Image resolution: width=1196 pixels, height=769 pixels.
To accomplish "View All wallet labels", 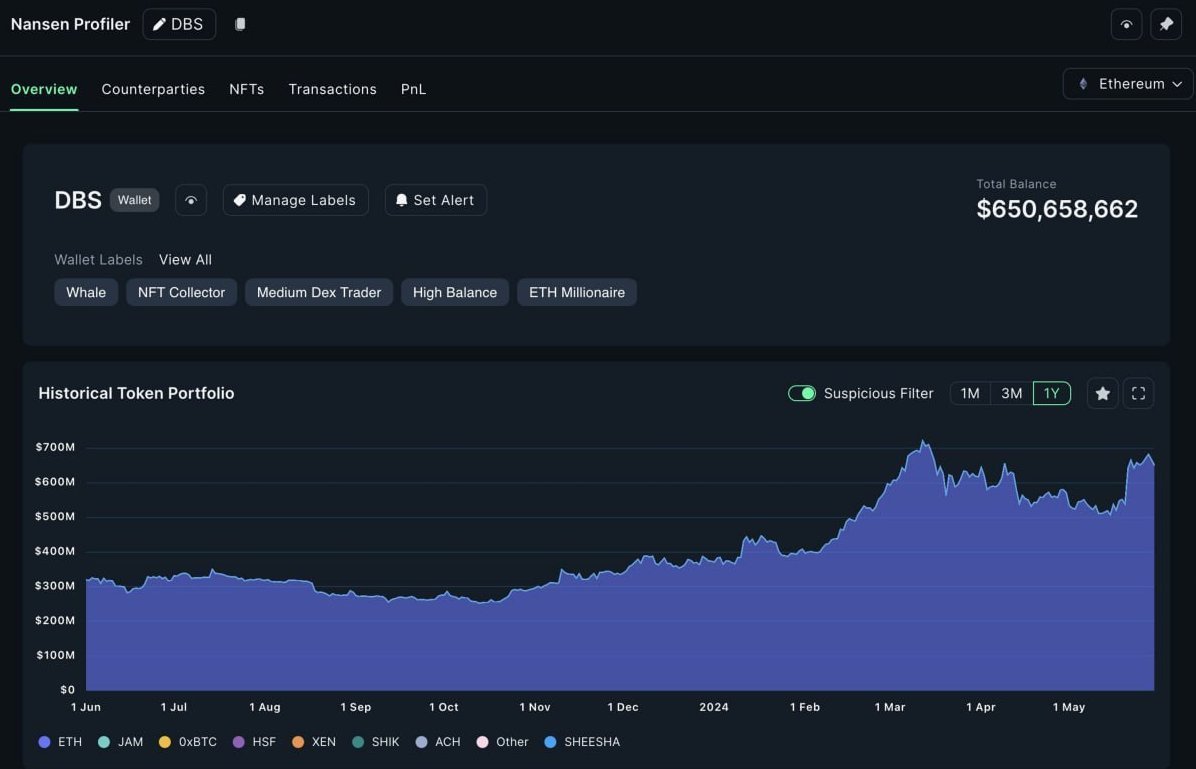I will 185,259.
